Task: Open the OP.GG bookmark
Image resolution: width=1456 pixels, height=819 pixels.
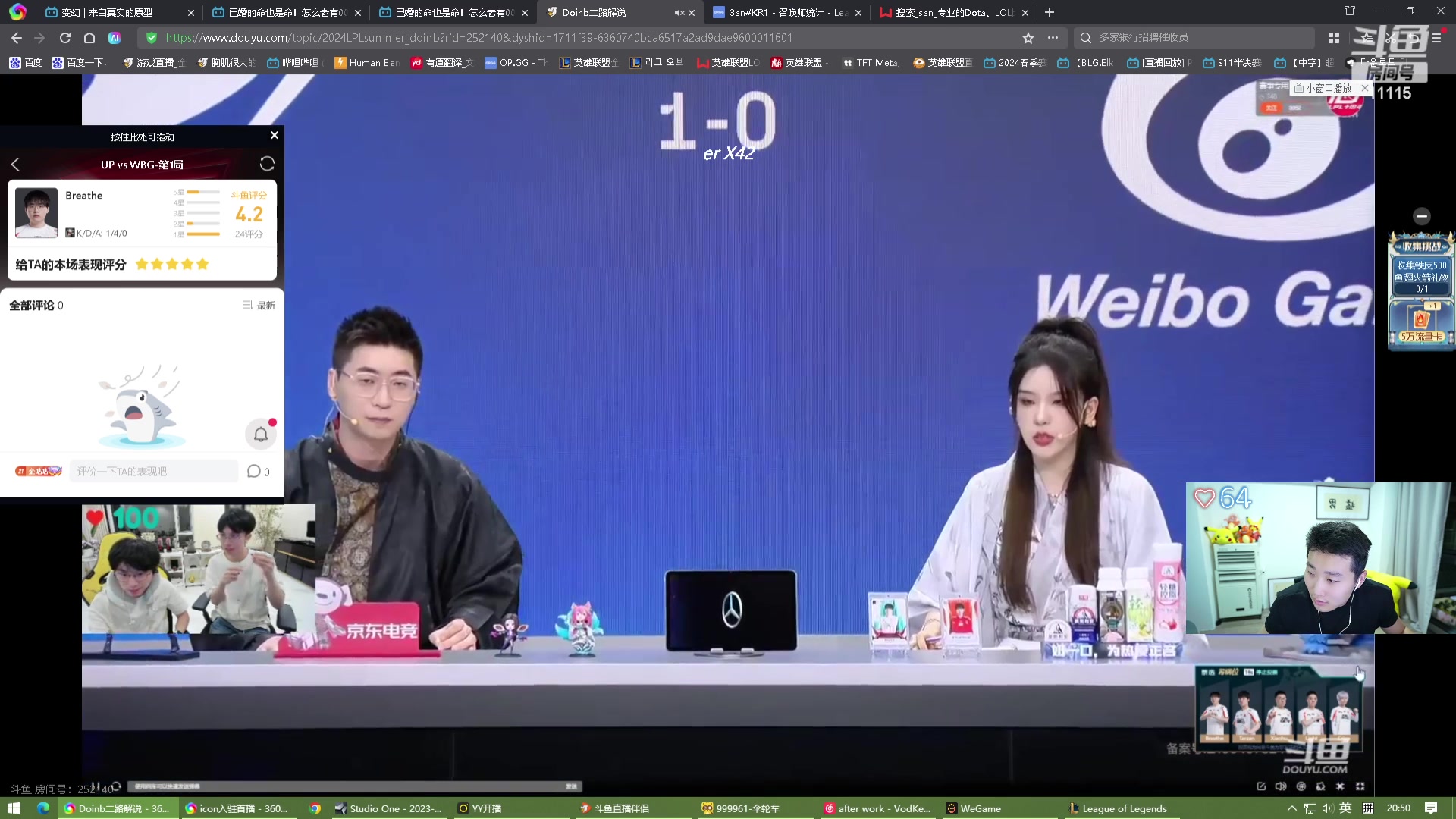Action: (x=516, y=63)
